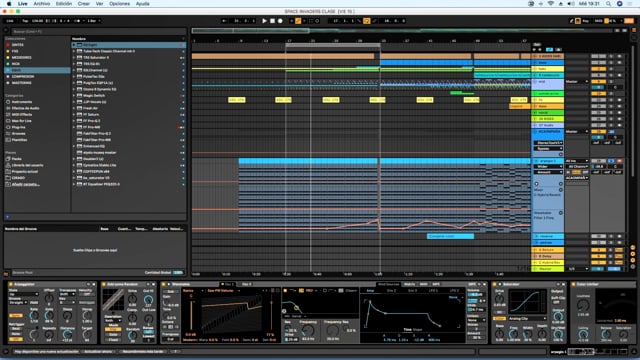Click the punch-in switch icon

point(360,21)
